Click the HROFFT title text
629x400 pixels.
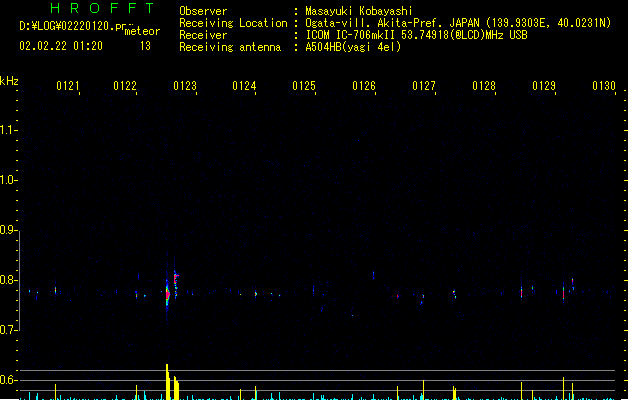click(x=102, y=8)
